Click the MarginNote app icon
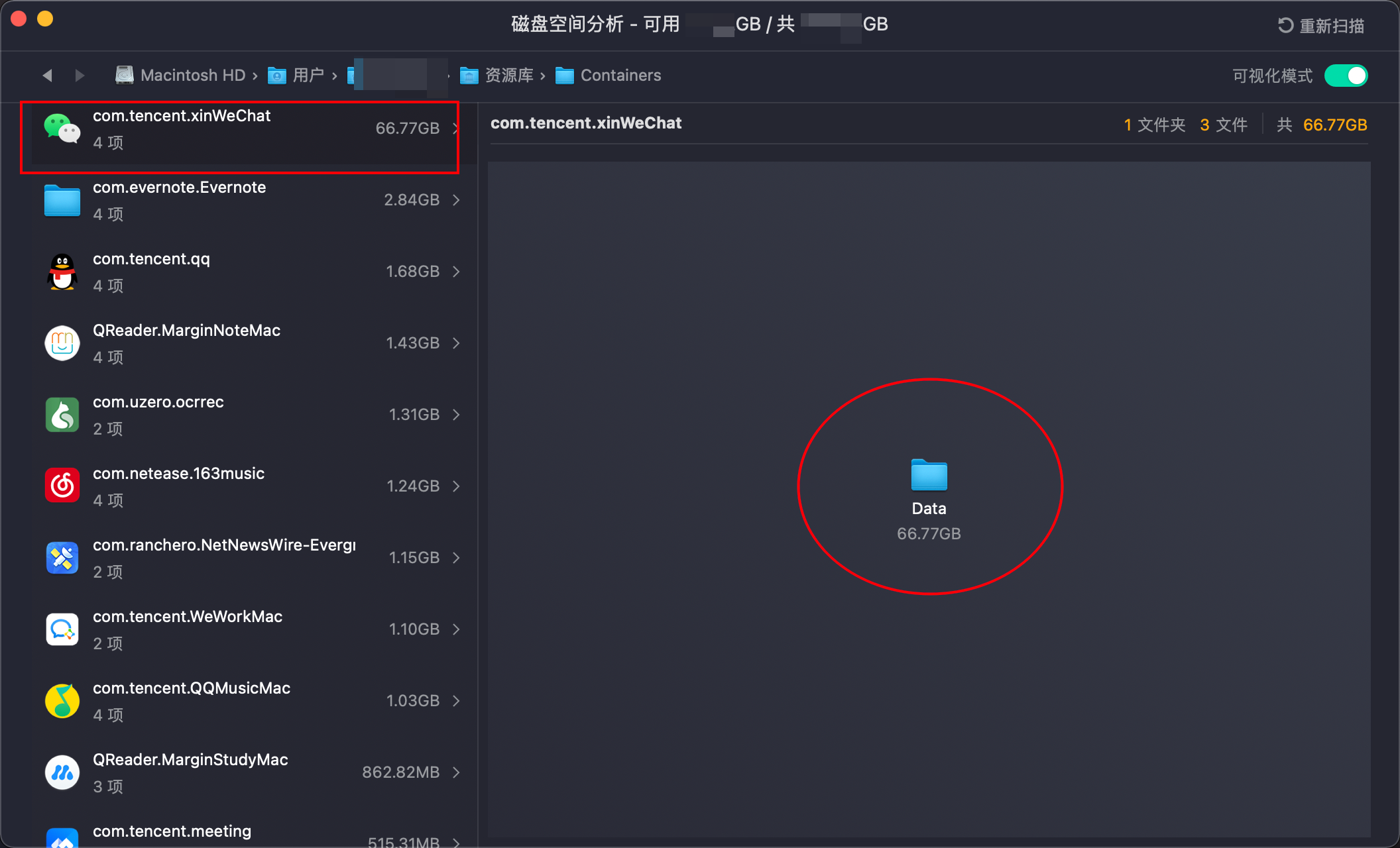 62,343
